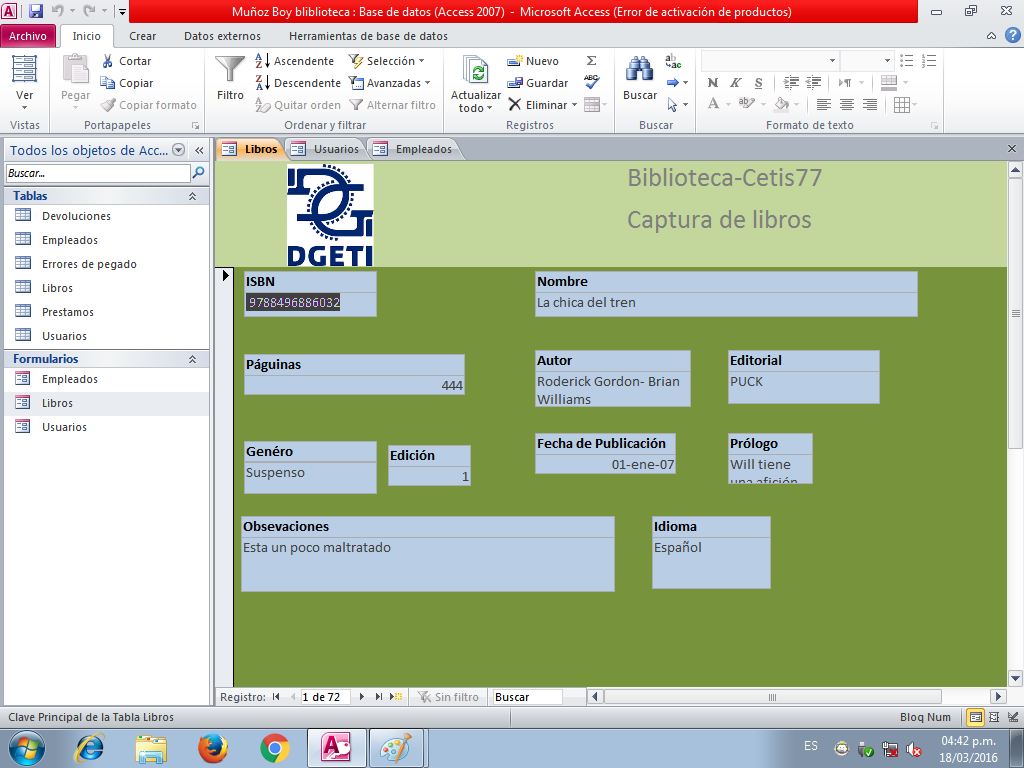This screenshot has height=768, width=1024.
Task: Click the Filtro funnel icon
Action: [x=230, y=69]
